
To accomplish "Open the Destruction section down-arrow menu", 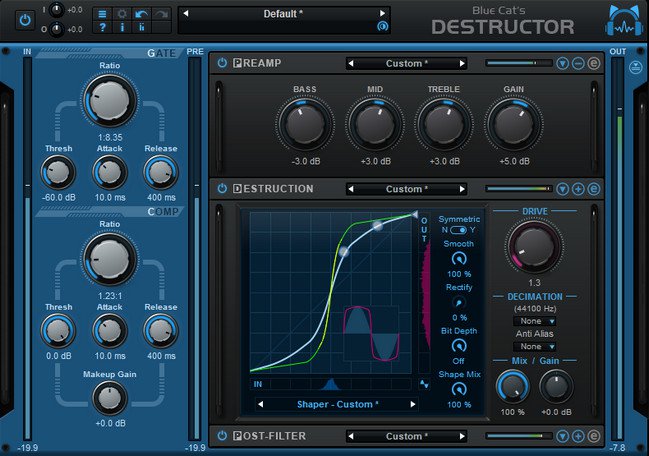I will coord(562,189).
